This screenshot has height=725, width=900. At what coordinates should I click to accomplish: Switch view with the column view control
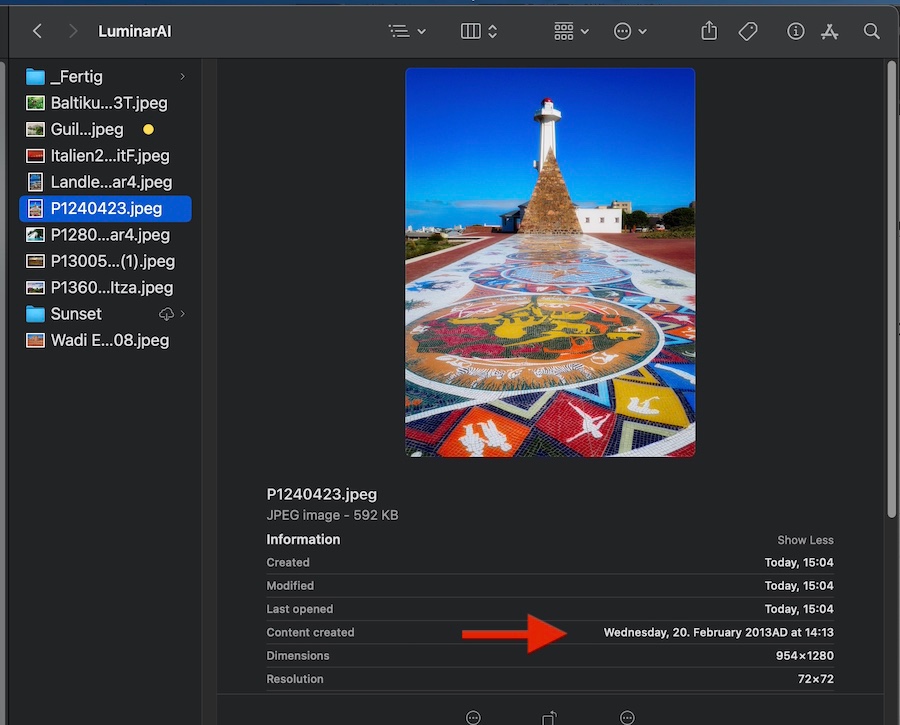click(479, 31)
